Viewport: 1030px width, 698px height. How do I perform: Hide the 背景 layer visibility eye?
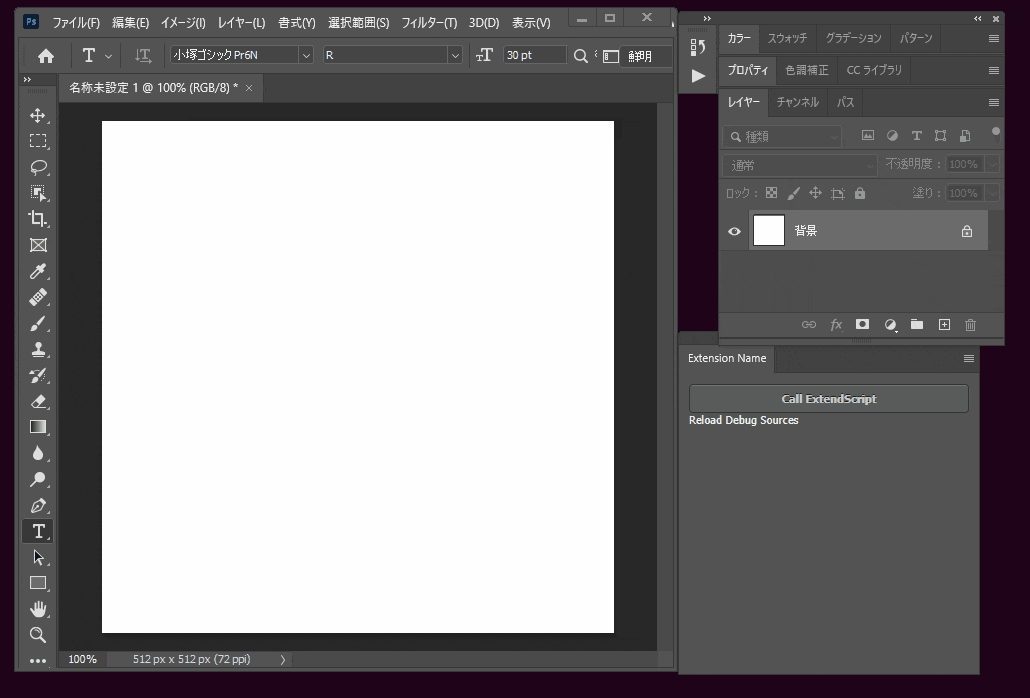734,231
